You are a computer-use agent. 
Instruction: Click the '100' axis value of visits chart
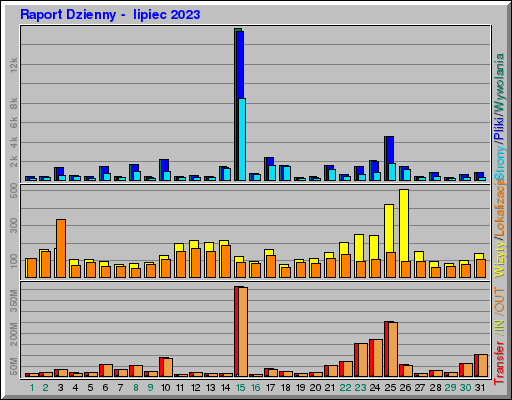[x=14, y=261]
